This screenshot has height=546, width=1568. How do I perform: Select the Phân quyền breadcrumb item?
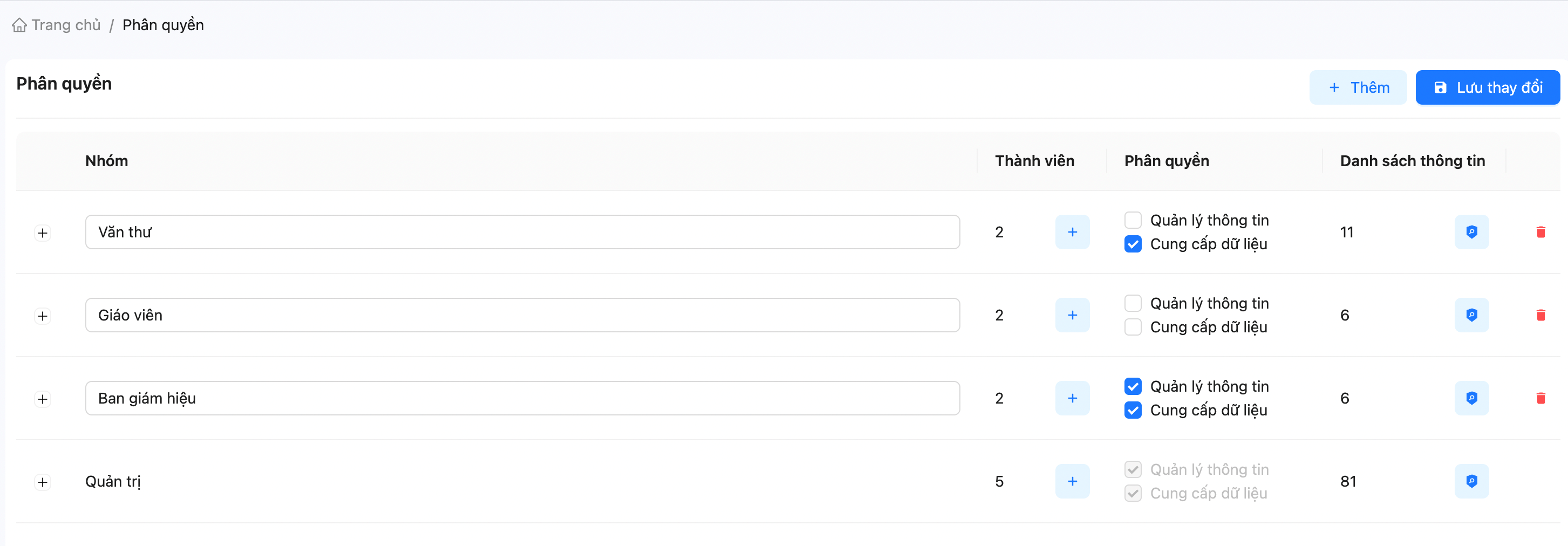[x=162, y=25]
